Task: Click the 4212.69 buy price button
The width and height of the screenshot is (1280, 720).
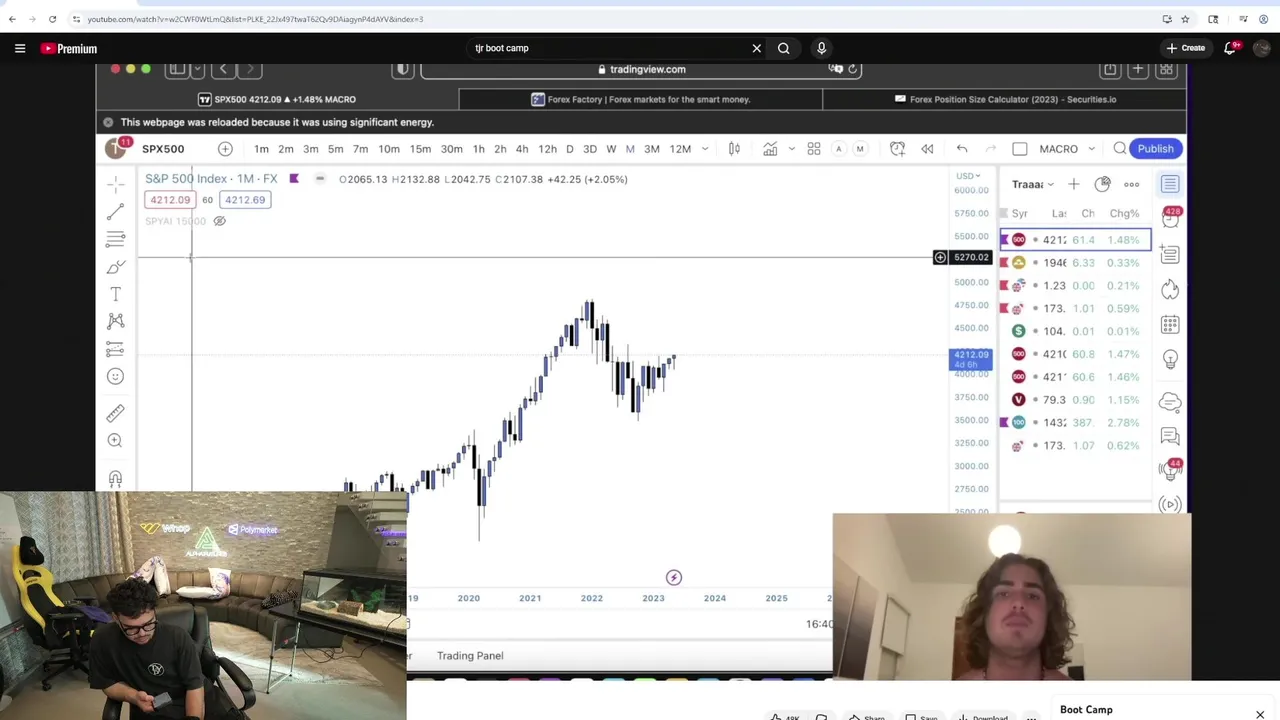Action: [x=245, y=200]
